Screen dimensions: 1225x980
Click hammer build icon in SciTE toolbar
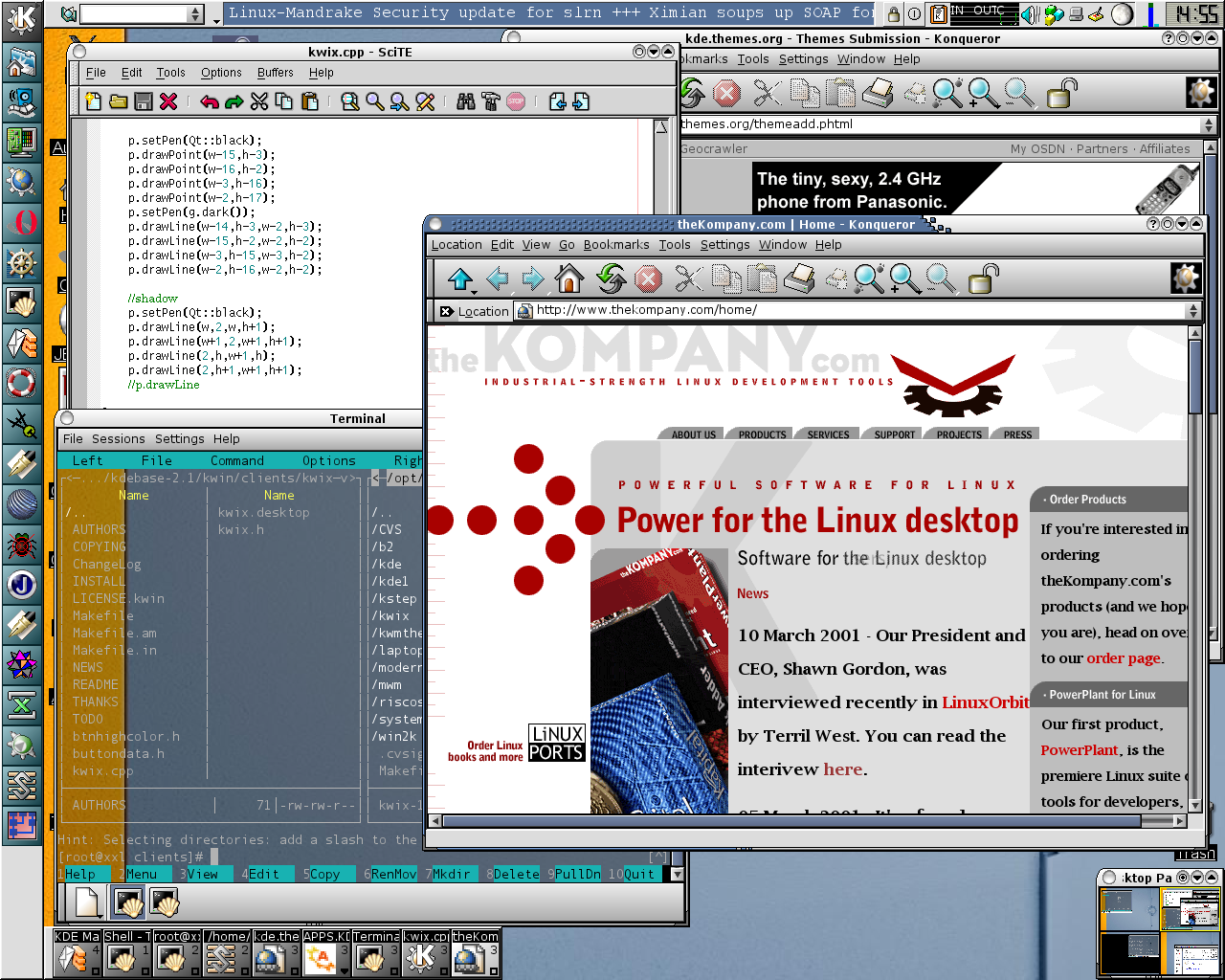click(x=491, y=101)
